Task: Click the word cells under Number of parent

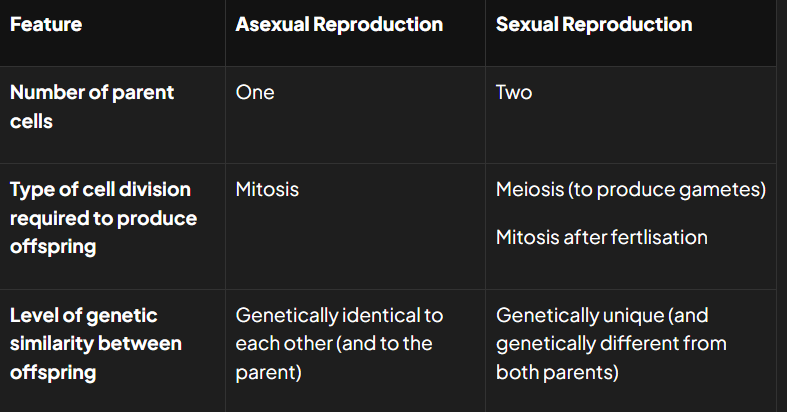Action: pos(31,121)
